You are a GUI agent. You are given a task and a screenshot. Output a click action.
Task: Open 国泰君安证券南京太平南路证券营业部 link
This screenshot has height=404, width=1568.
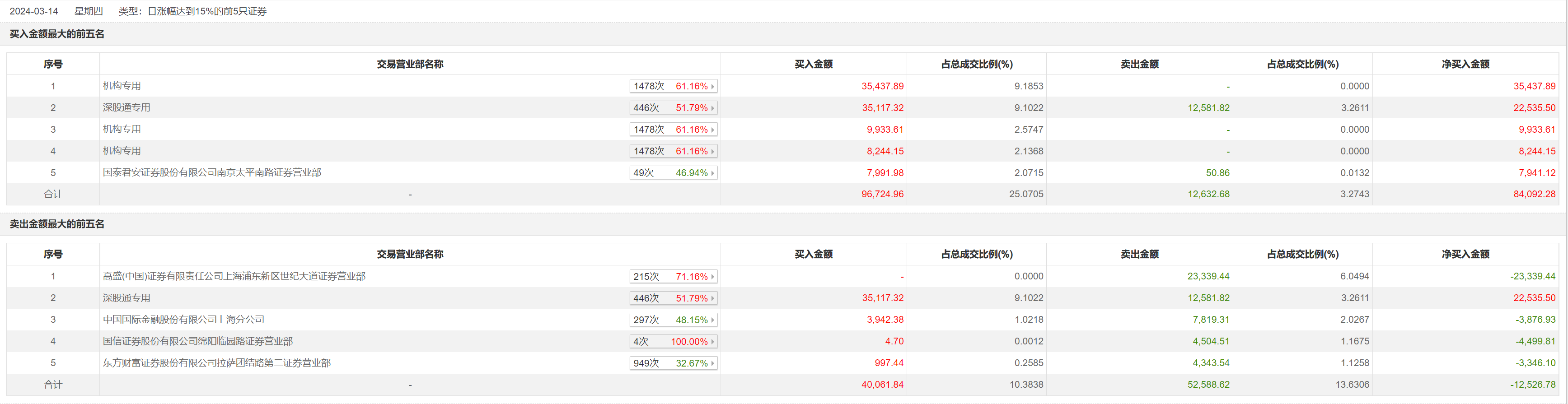[x=212, y=173]
